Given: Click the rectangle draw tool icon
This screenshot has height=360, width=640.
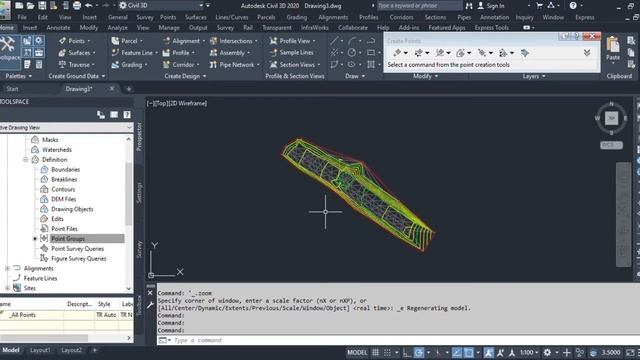Looking at the screenshot, I should tap(371, 52).
